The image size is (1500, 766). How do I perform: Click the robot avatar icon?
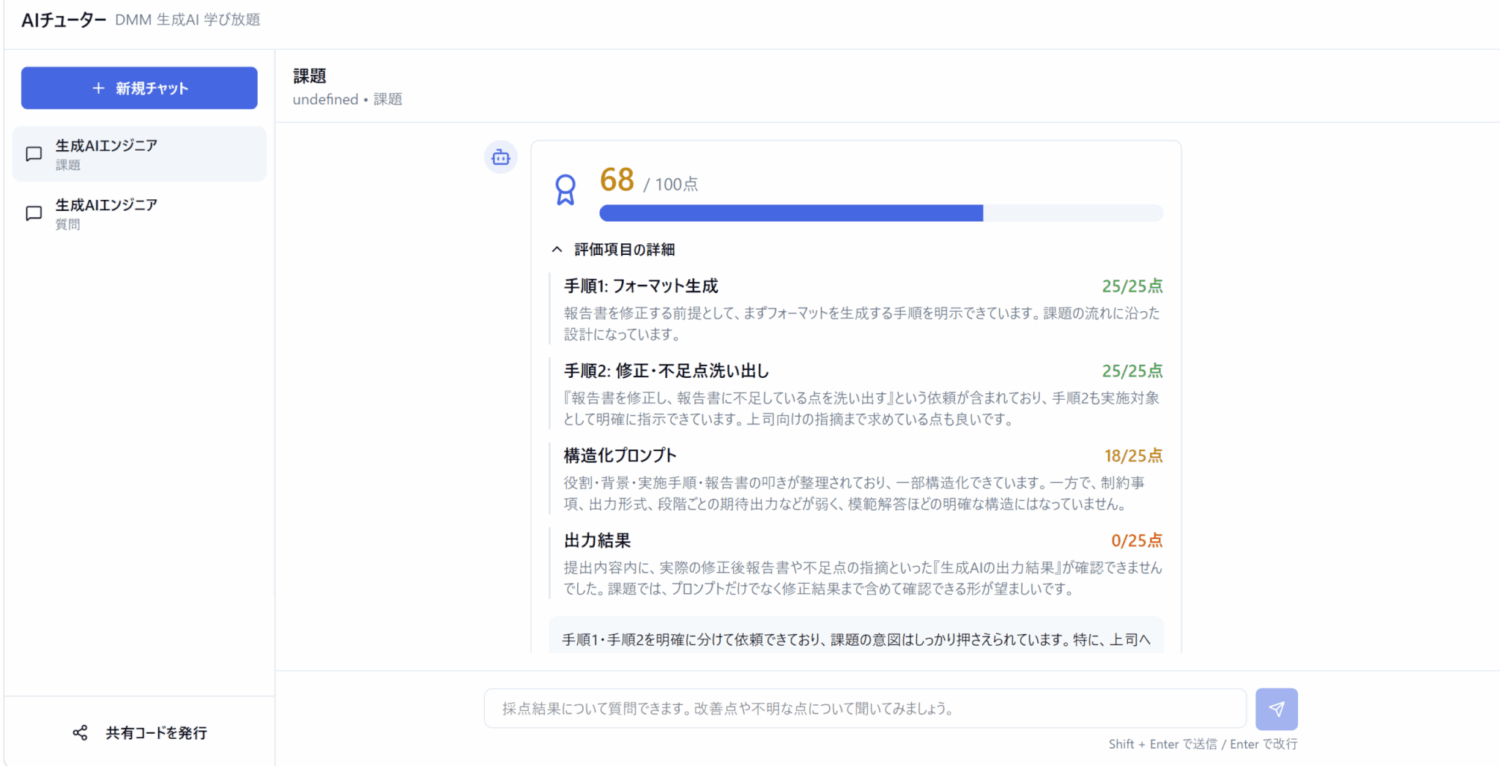(x=501, y=157)
